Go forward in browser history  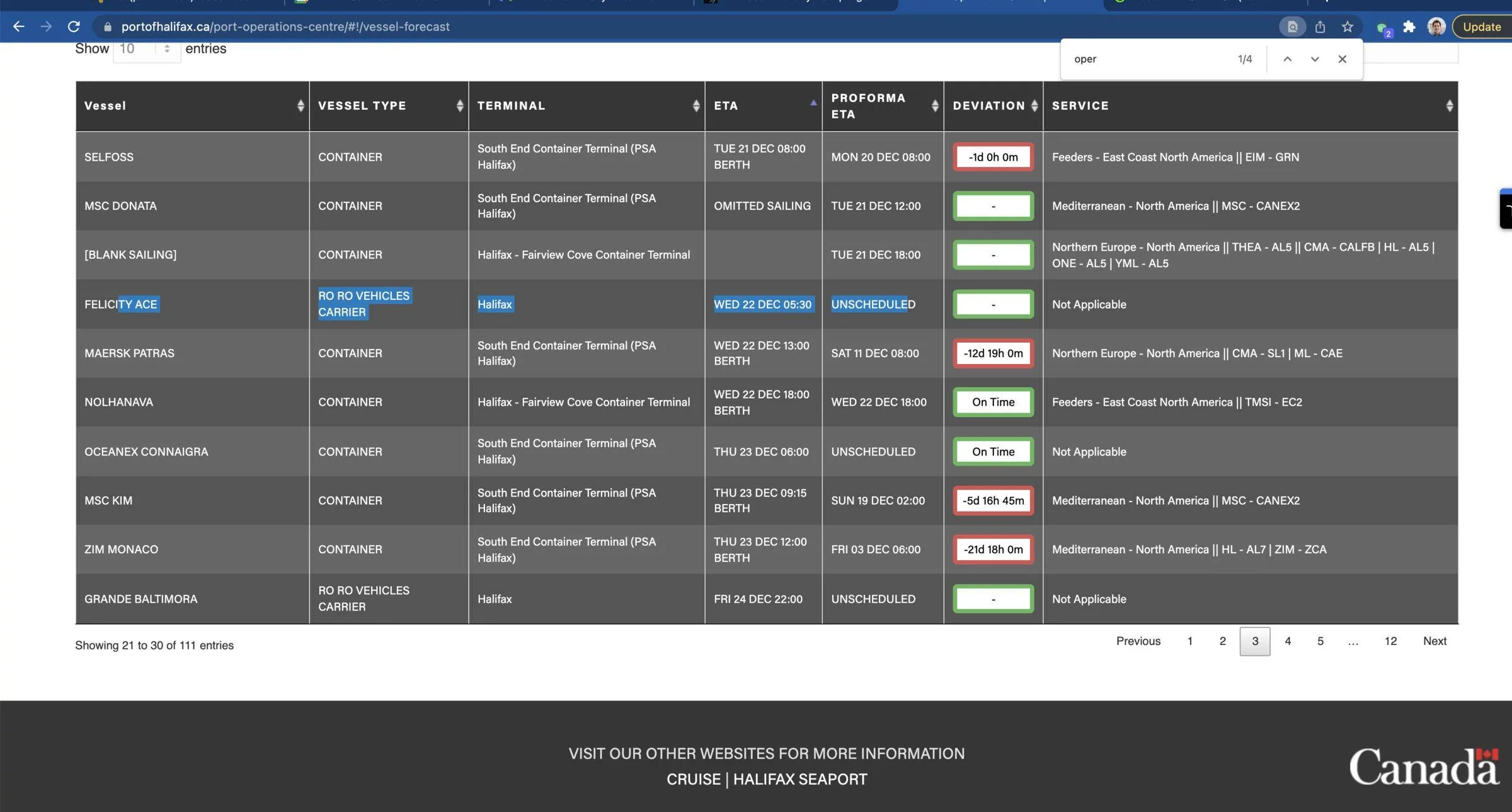pyautogui.click(x=46, y=26)
